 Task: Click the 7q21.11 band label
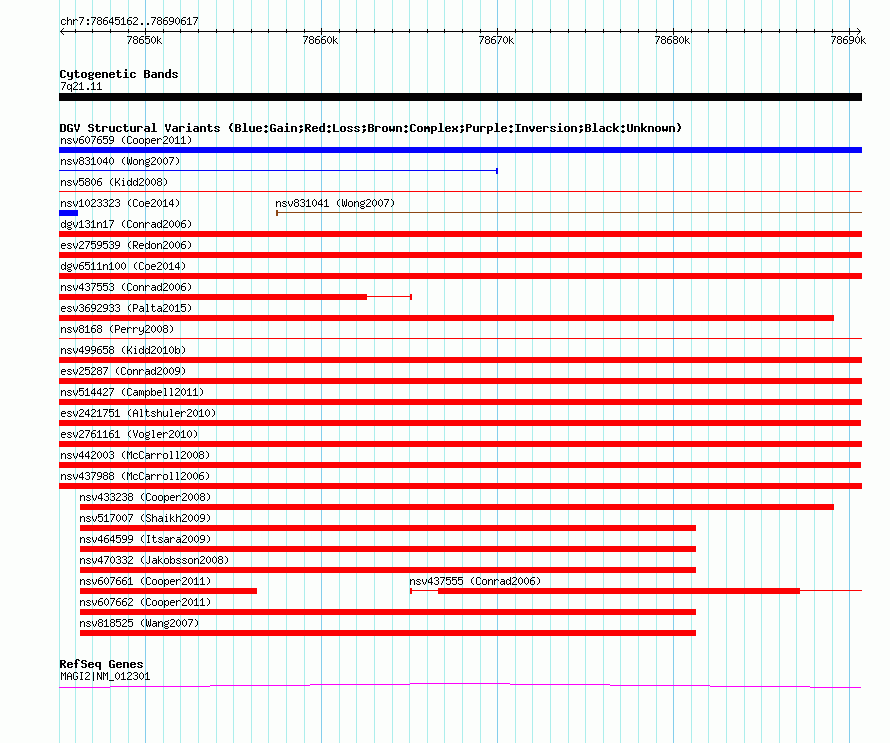81,86
